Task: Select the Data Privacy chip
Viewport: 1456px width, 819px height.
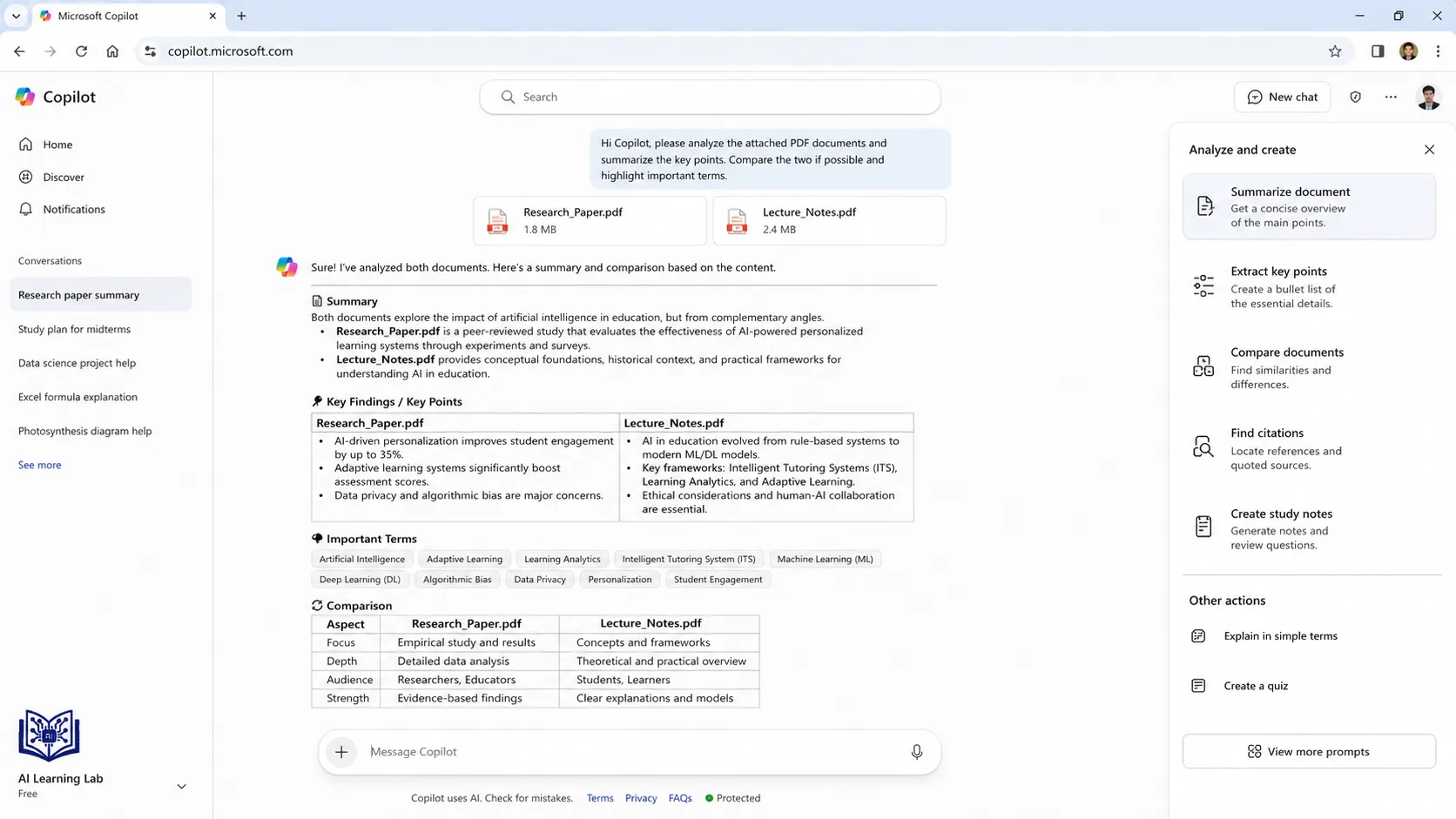Action: tap(540, 580)
